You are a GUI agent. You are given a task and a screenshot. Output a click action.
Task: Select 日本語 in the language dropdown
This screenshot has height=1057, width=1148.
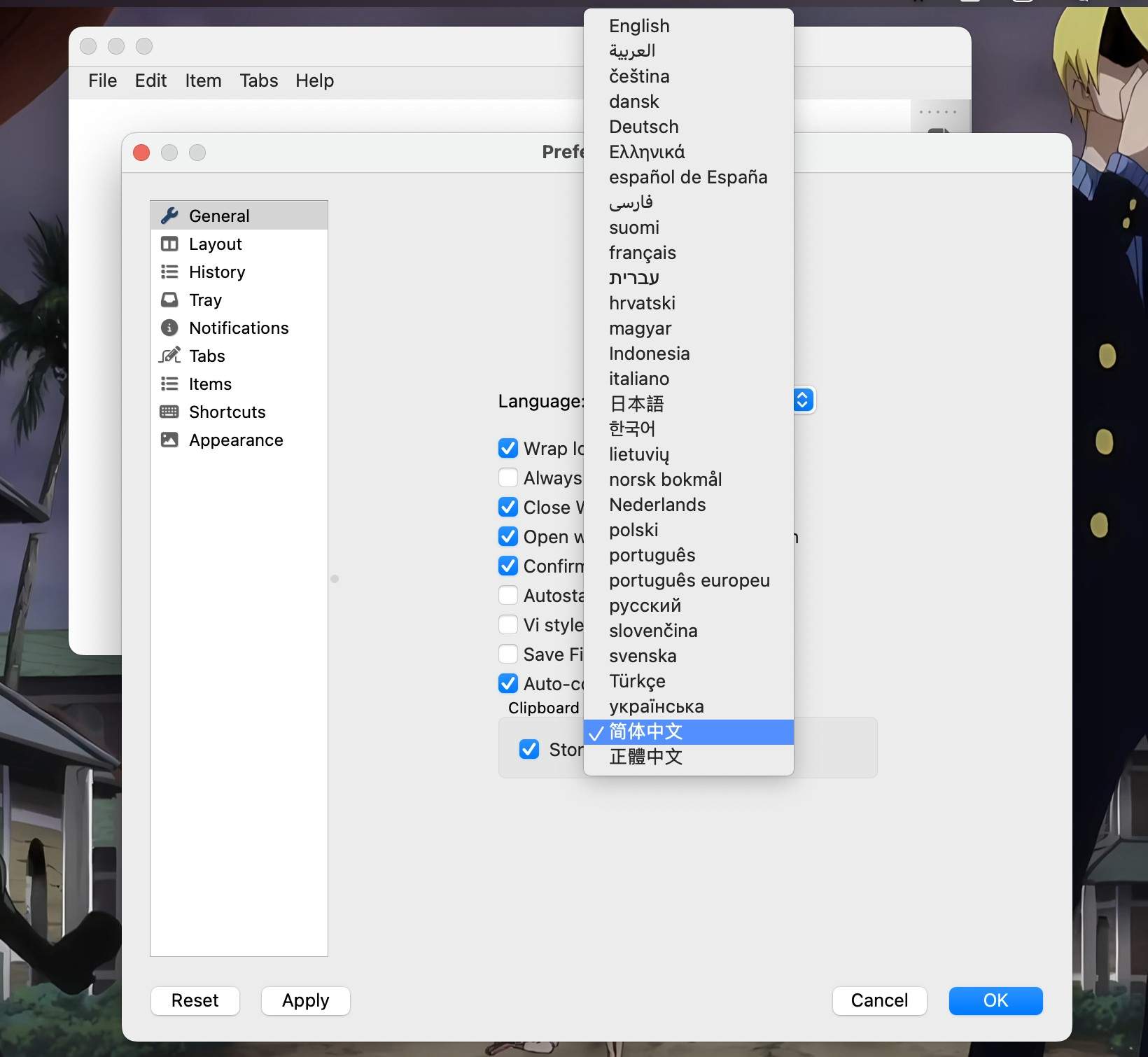tap(636, 404)
